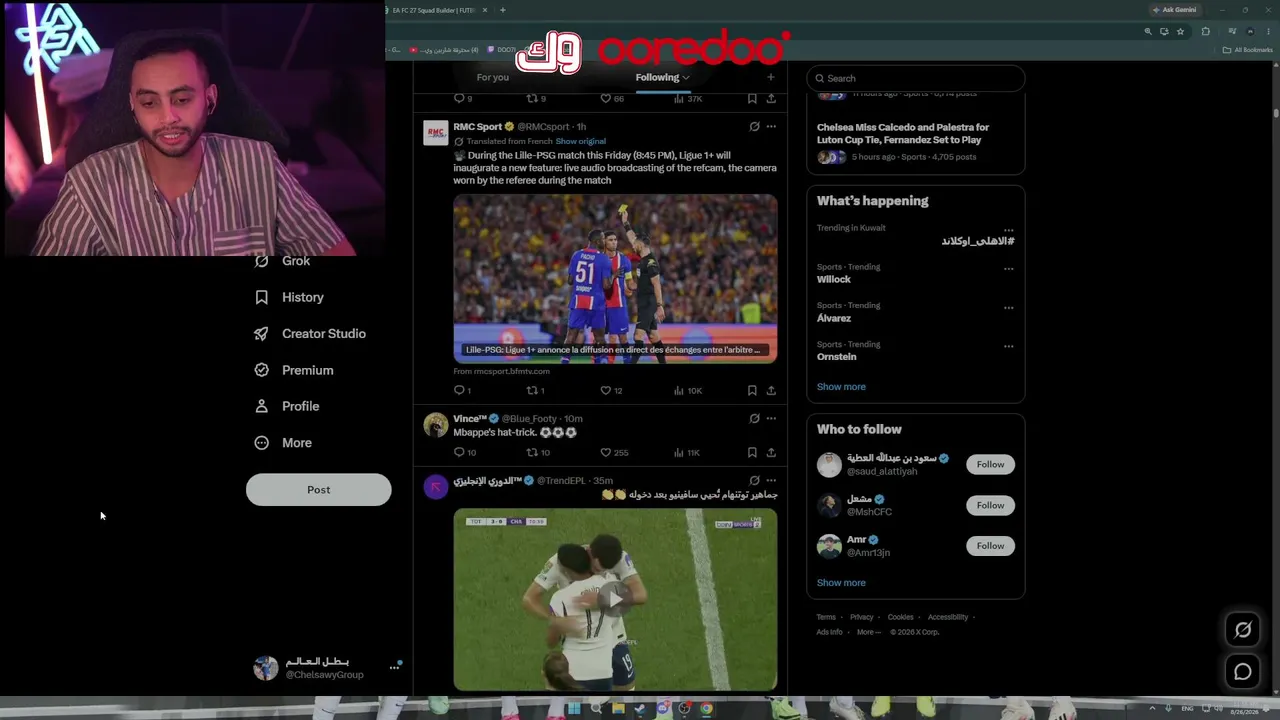Open the Cookies footer link

tap(901, 617)
